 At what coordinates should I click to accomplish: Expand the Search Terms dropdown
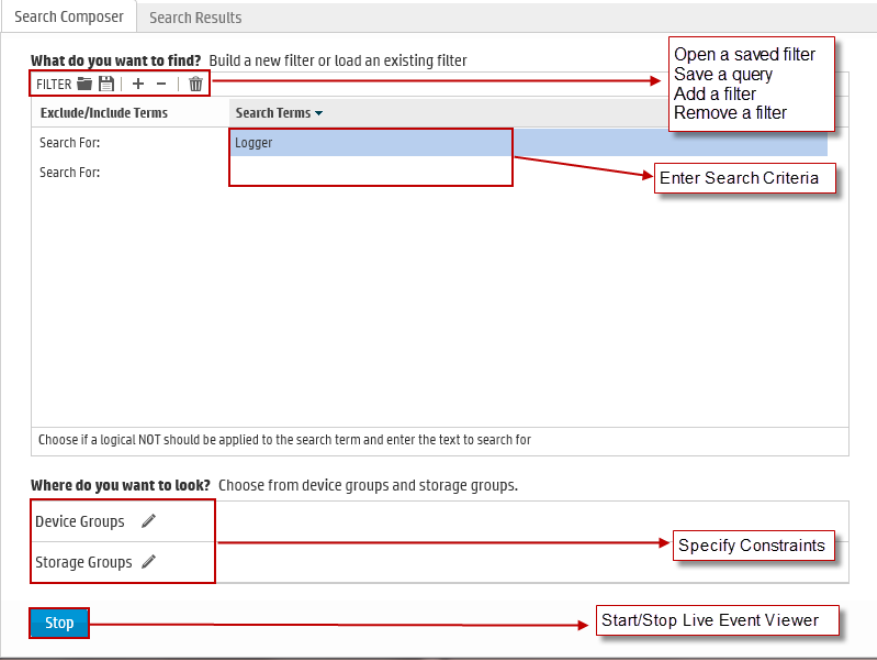point(318,113)
